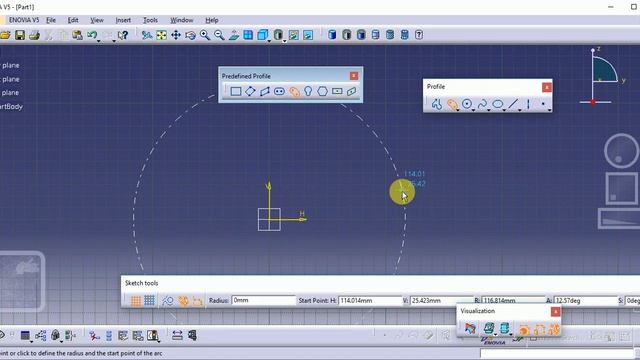The image size is (640, 360).
Task: Expand the Point tool flyout arrow
Action: (549, 110)
